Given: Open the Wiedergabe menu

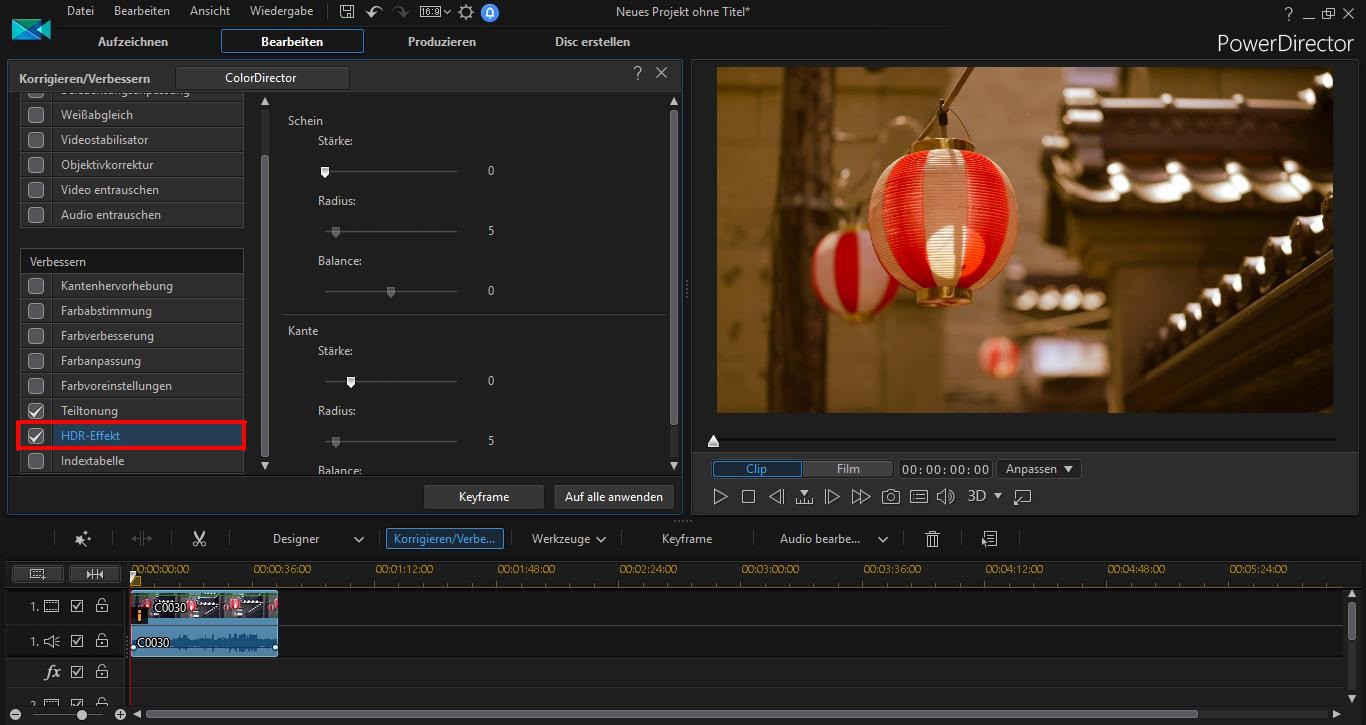Looking at the screenshot, I should pos(282,11).
